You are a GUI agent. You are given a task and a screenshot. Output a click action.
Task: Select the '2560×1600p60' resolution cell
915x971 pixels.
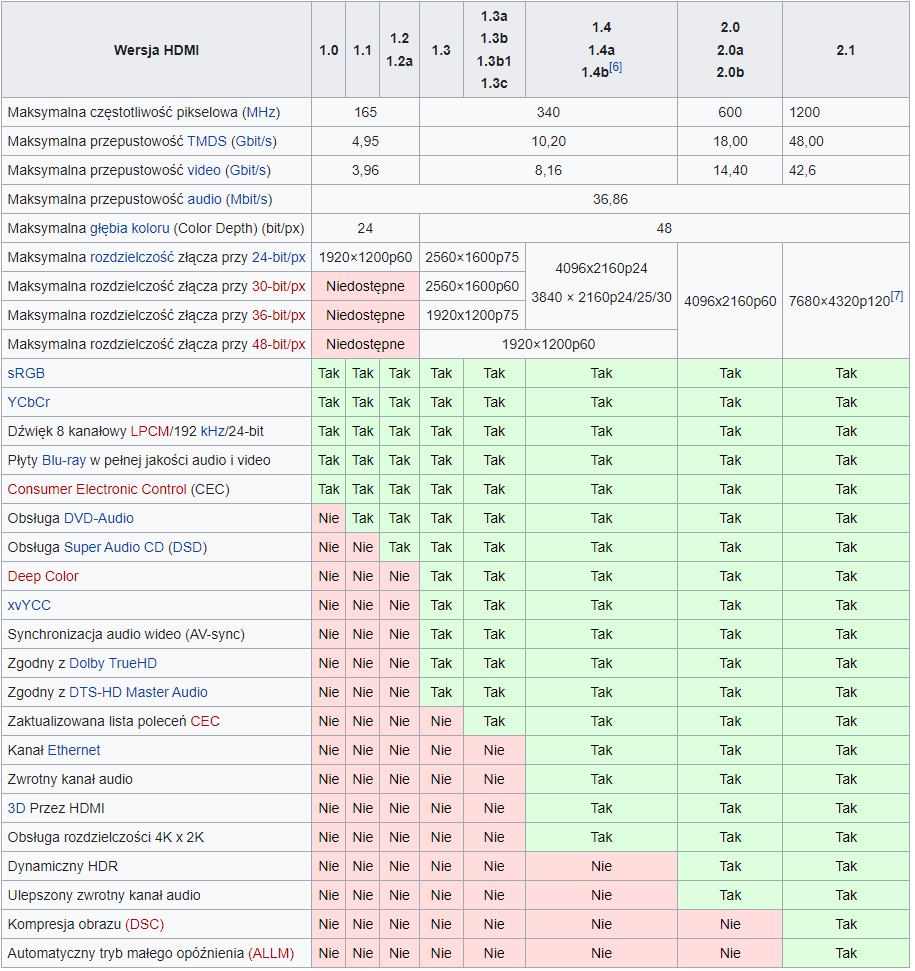472,287
